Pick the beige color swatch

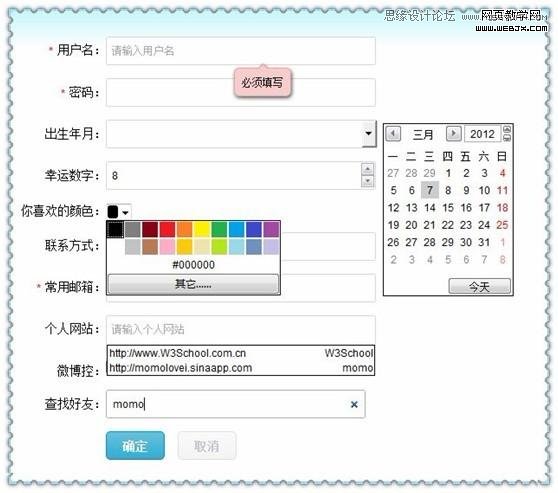click(x=202, y=247)
